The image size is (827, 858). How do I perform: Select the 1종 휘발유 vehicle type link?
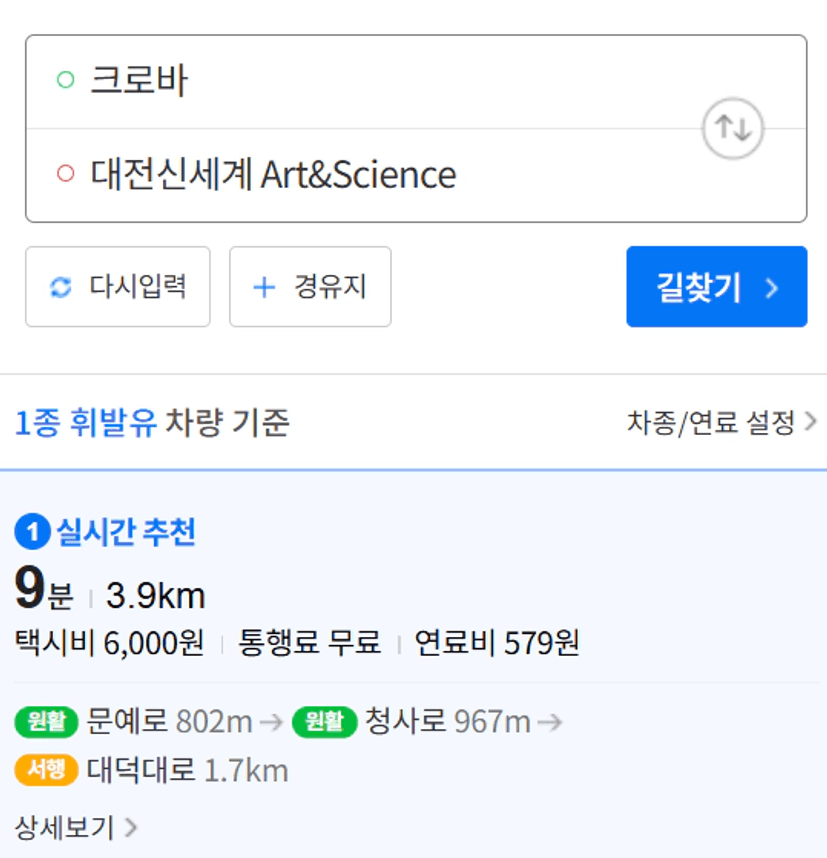[86, 424]
